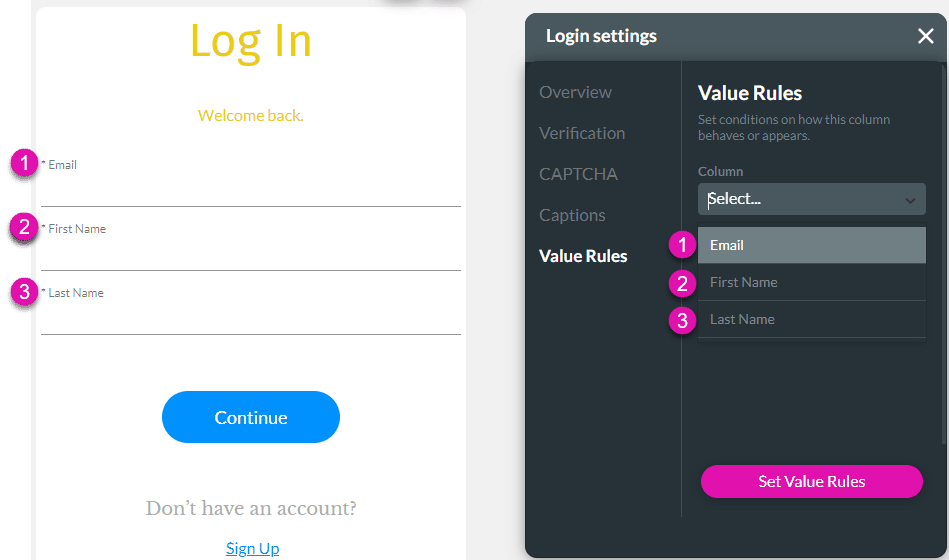Image resolution: width=949 pixels, height=560 pixels.
Task: Click the blue Continue button
Action: pyautogui.click(x=251, y=417)
